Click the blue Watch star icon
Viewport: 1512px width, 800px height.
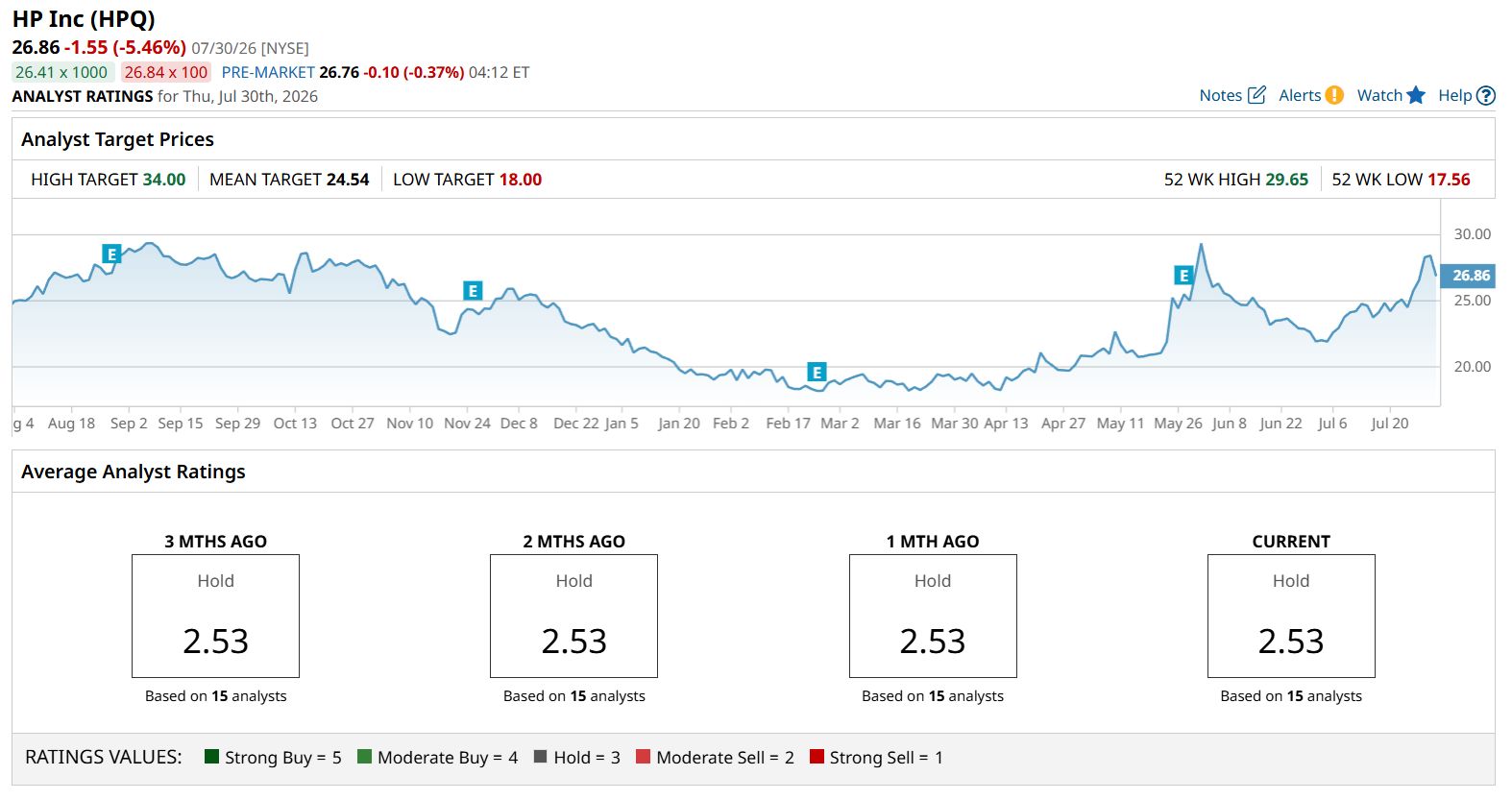click(x=1416, y=95)
